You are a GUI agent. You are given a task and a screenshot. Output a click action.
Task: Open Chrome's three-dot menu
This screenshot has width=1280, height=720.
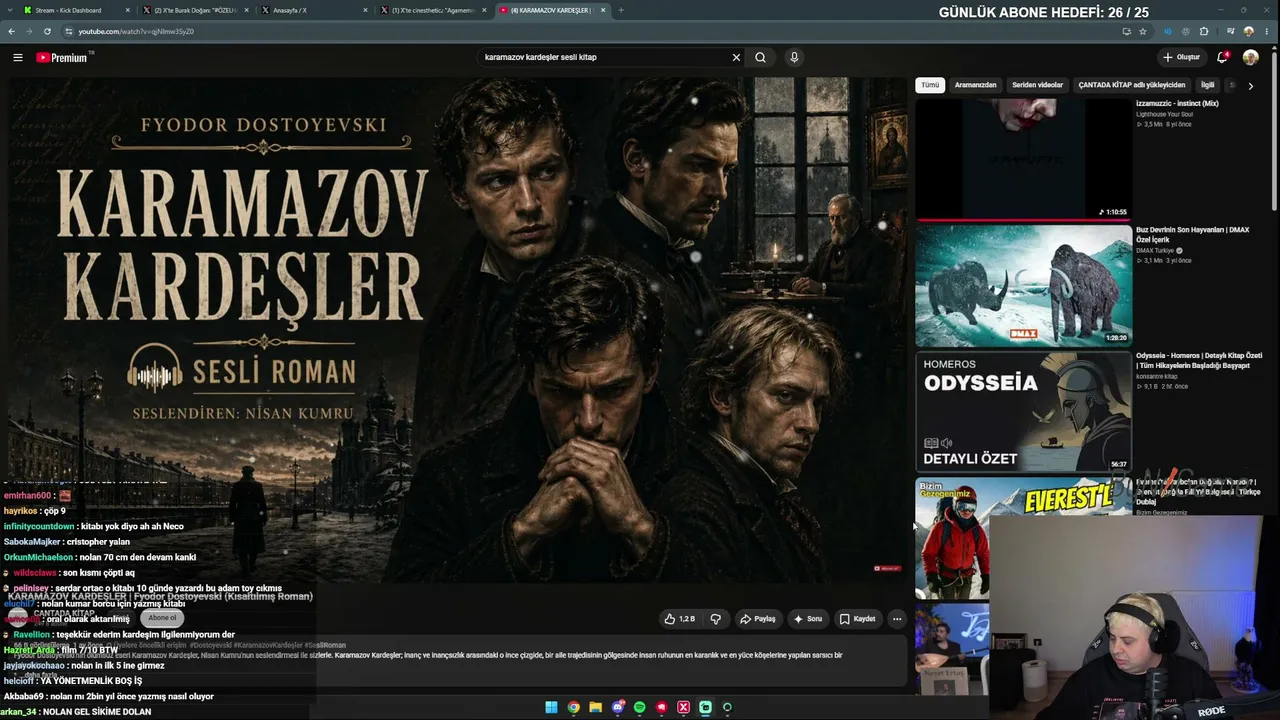click(1268, 31)
